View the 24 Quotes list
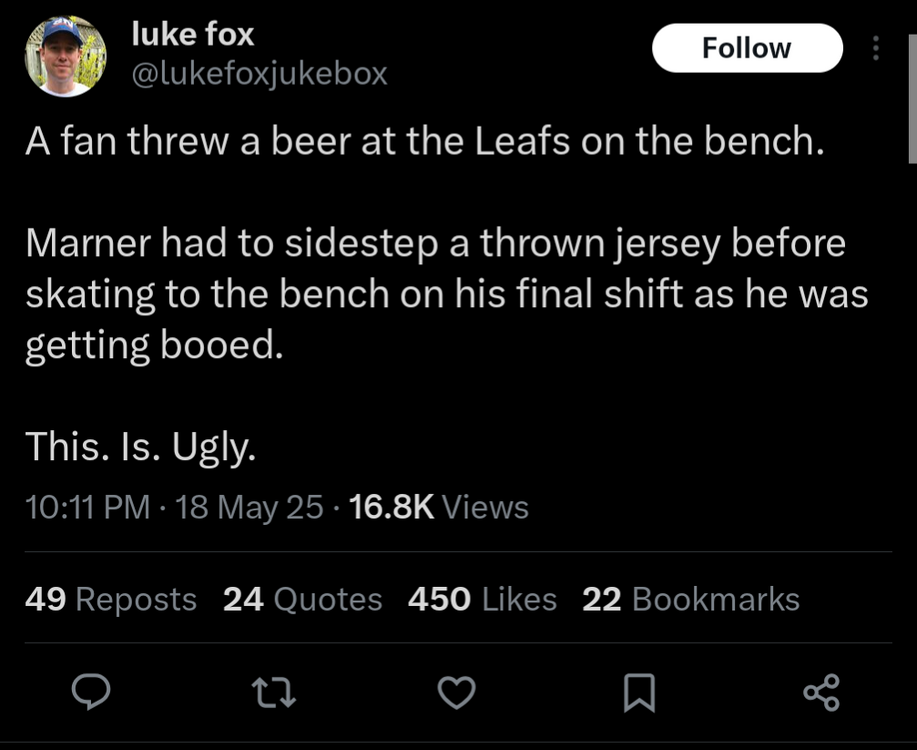Viewport: 917px width, 750px height. pos(302,599)
